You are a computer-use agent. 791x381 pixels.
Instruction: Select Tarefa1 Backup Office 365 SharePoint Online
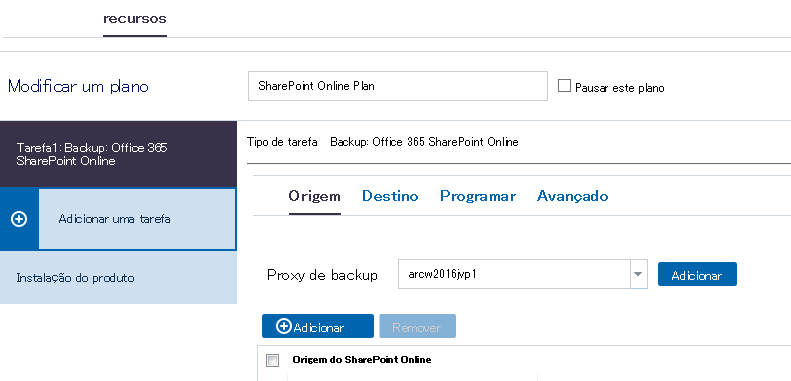(x=118, y=154)
